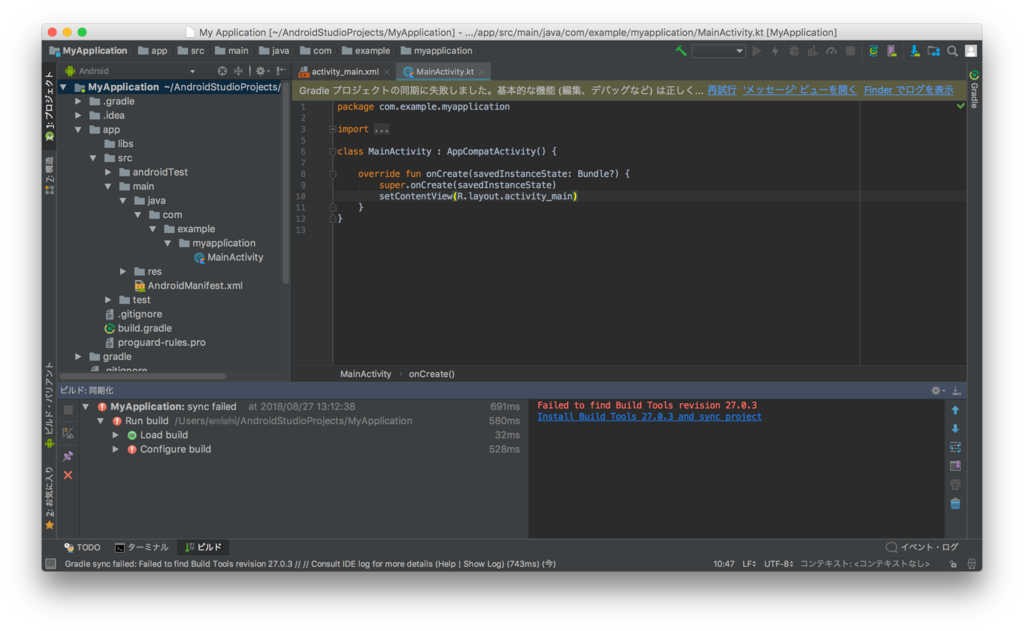Click scroll-from-source target icon in Project panel
Viewport: 1024px width, 631px height.
pyautogui.click(x=222, y=71)
